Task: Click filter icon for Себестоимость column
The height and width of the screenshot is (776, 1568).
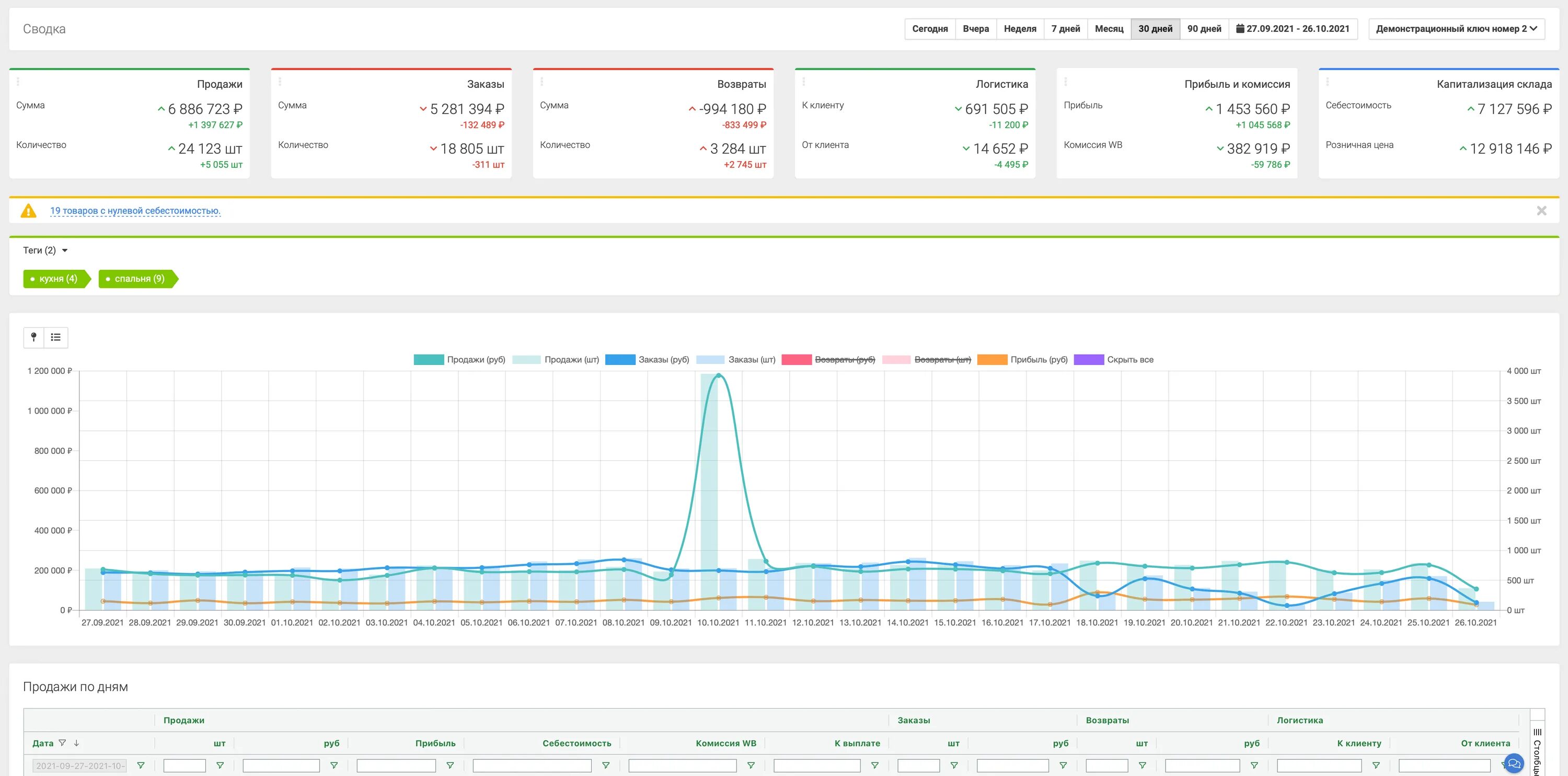Action: (x=606, y=766)
